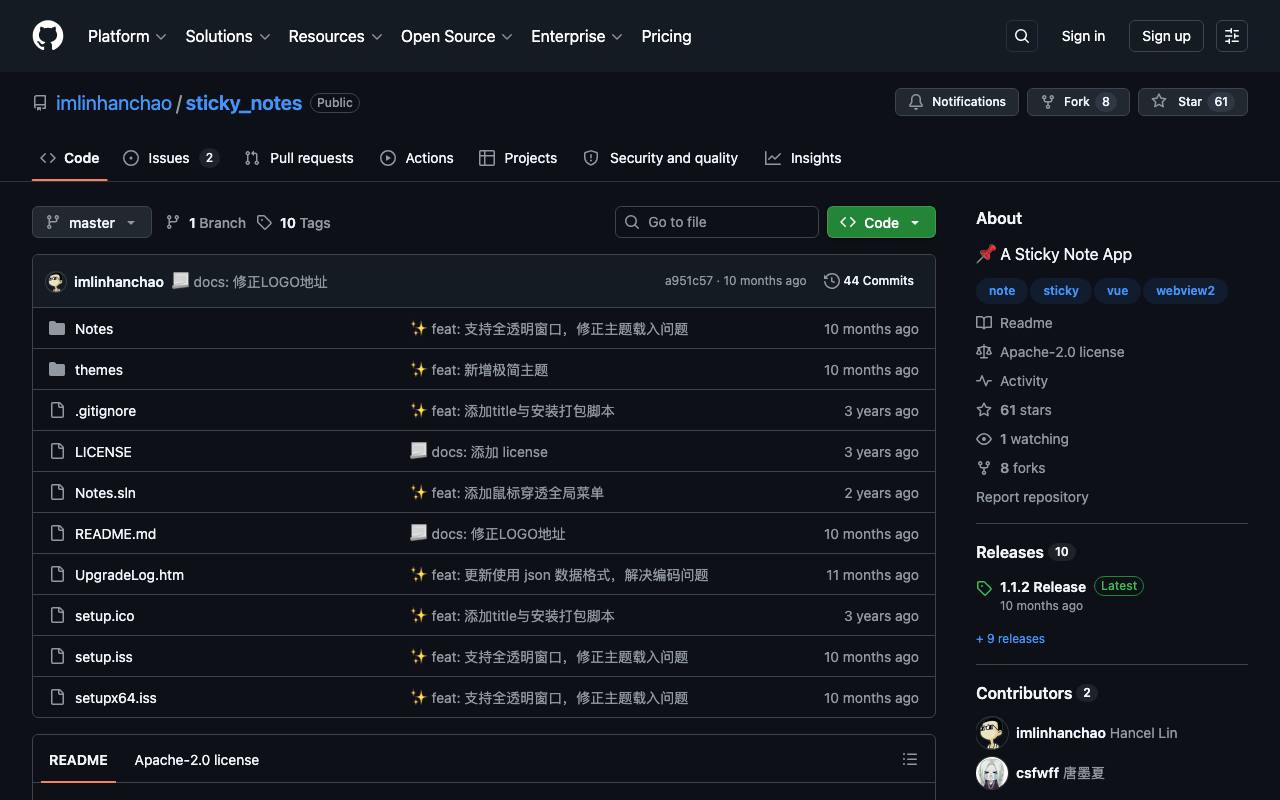
Task: Open the green Code dropdown button
Action: tap(881, 222)
